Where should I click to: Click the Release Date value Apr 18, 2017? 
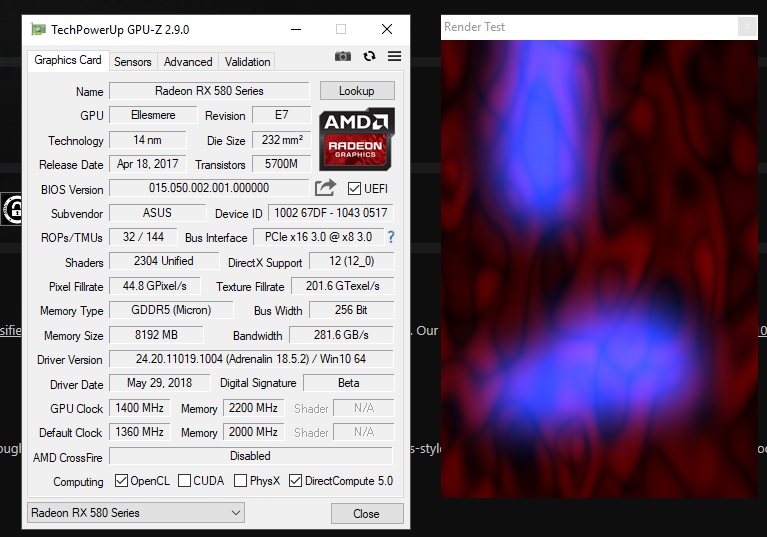click(x=148, y=164)
